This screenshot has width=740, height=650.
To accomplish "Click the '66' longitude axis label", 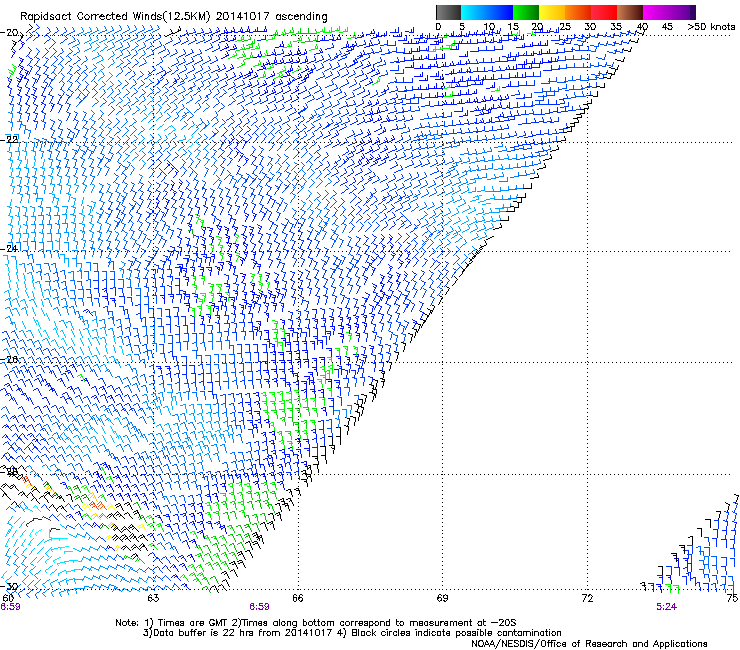I will 297,598.
